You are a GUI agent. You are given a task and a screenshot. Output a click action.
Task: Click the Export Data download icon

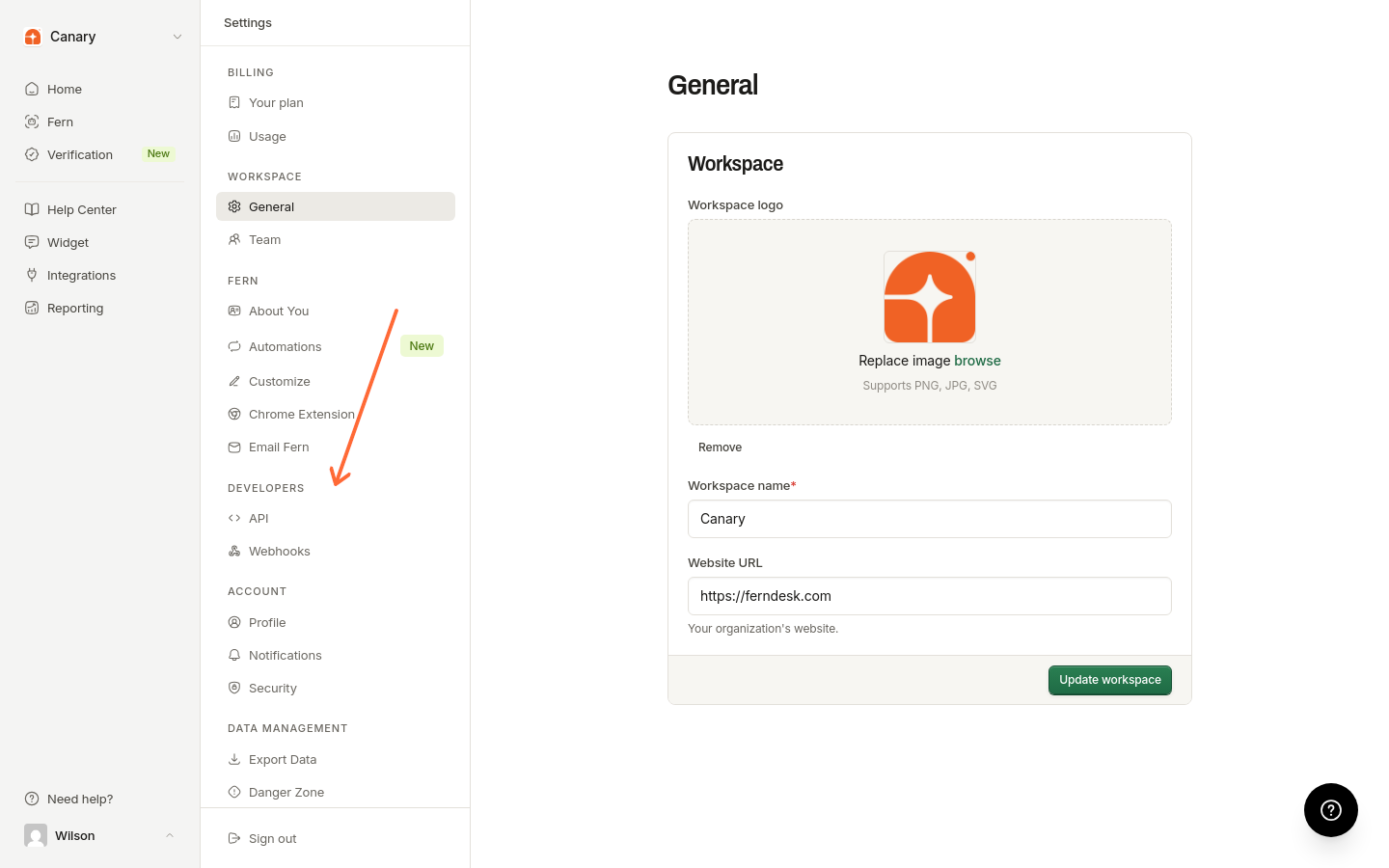click(234, 759)
